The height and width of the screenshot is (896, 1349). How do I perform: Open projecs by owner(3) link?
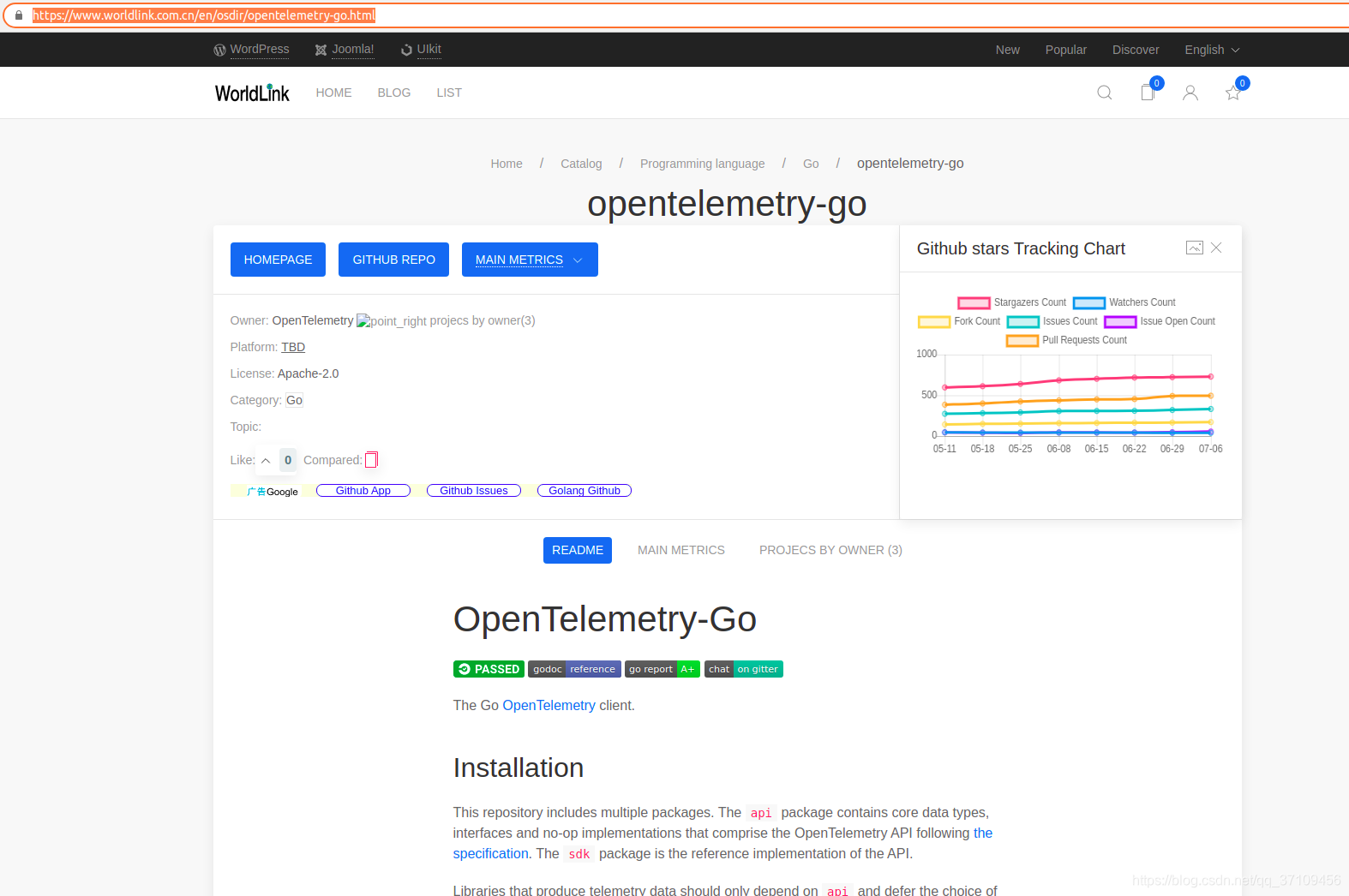[483, 320]
